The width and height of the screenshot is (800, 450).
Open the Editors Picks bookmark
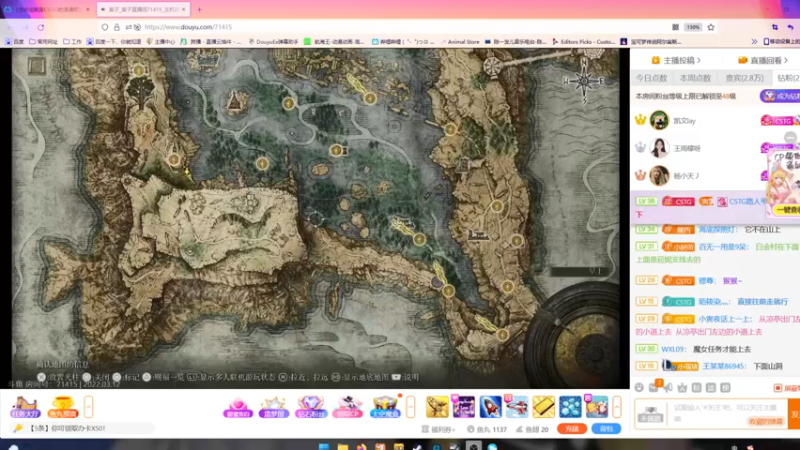584,42
